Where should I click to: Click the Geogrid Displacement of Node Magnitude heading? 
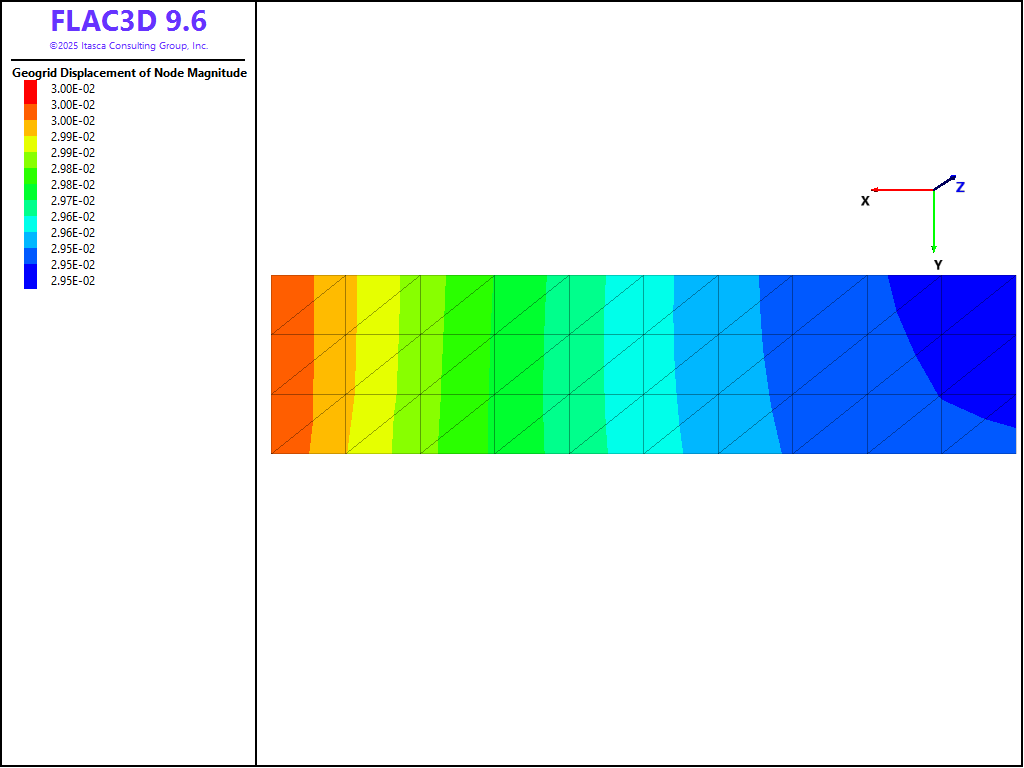(x=129, y=73)
